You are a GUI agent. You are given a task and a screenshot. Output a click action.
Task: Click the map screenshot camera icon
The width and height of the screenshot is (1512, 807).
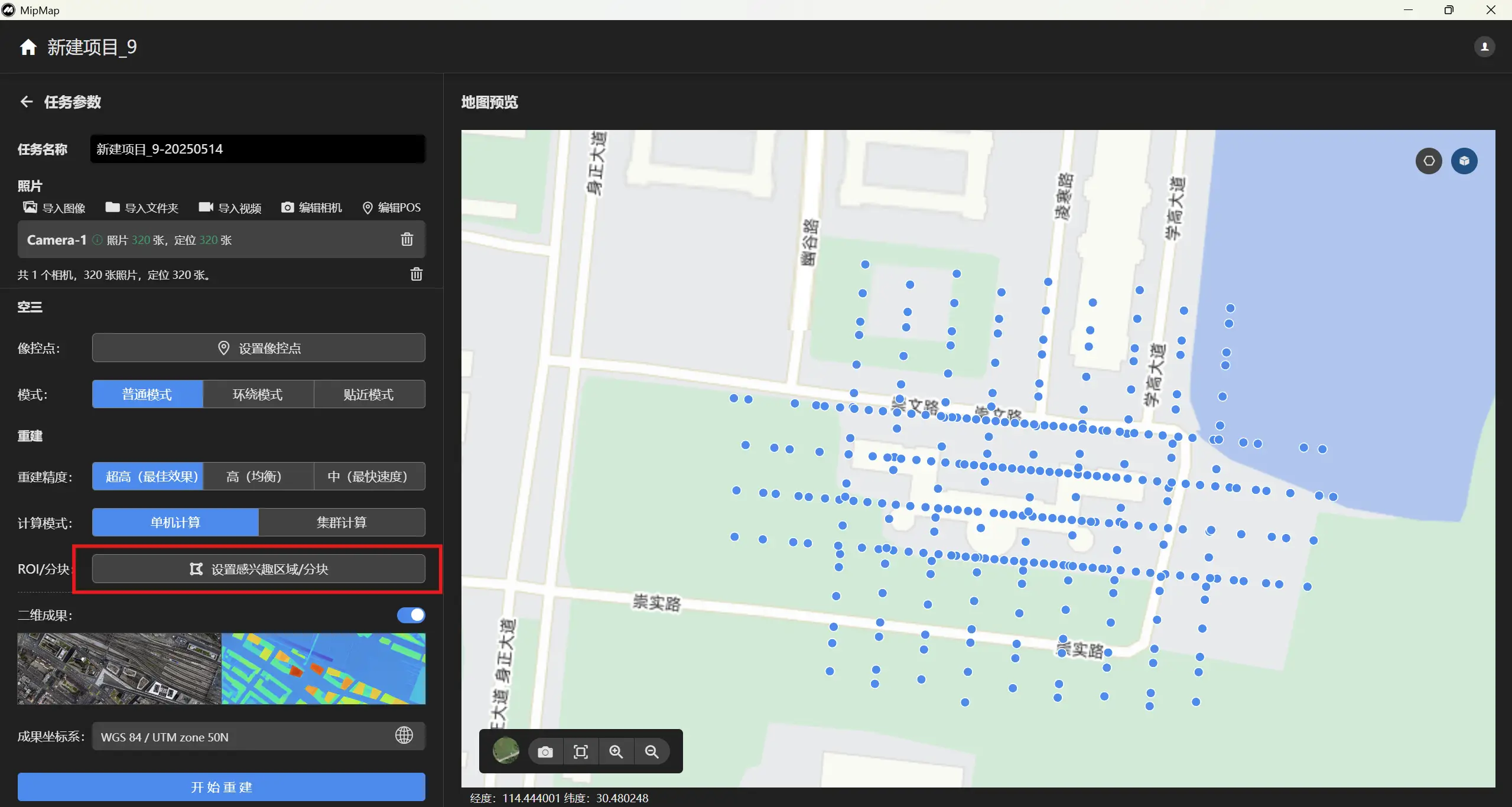545,751
